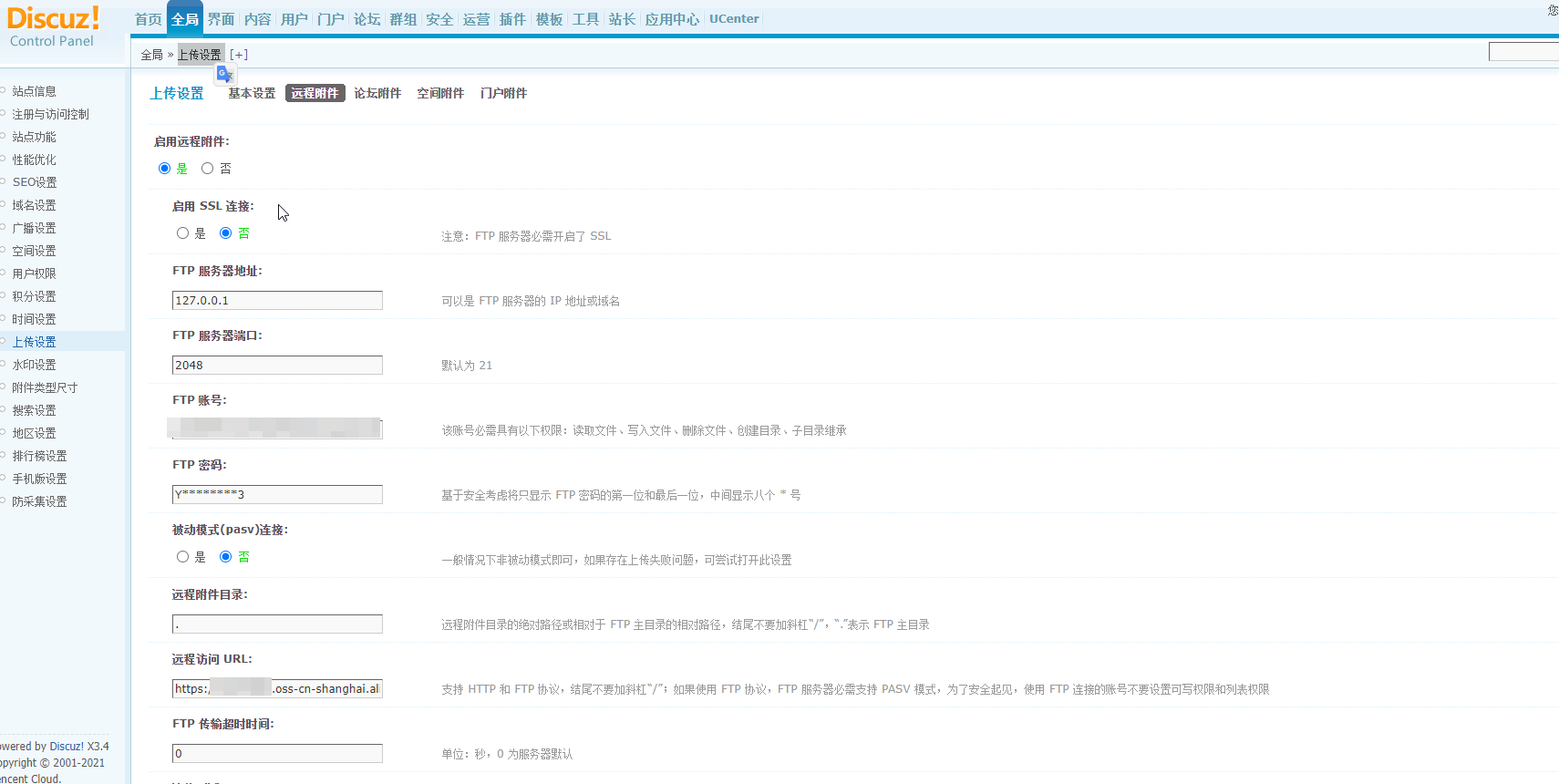The height and width of the screenshot is (784, 1559).
Task: Click the [+] add shortcut link
Action: [239, 55]
